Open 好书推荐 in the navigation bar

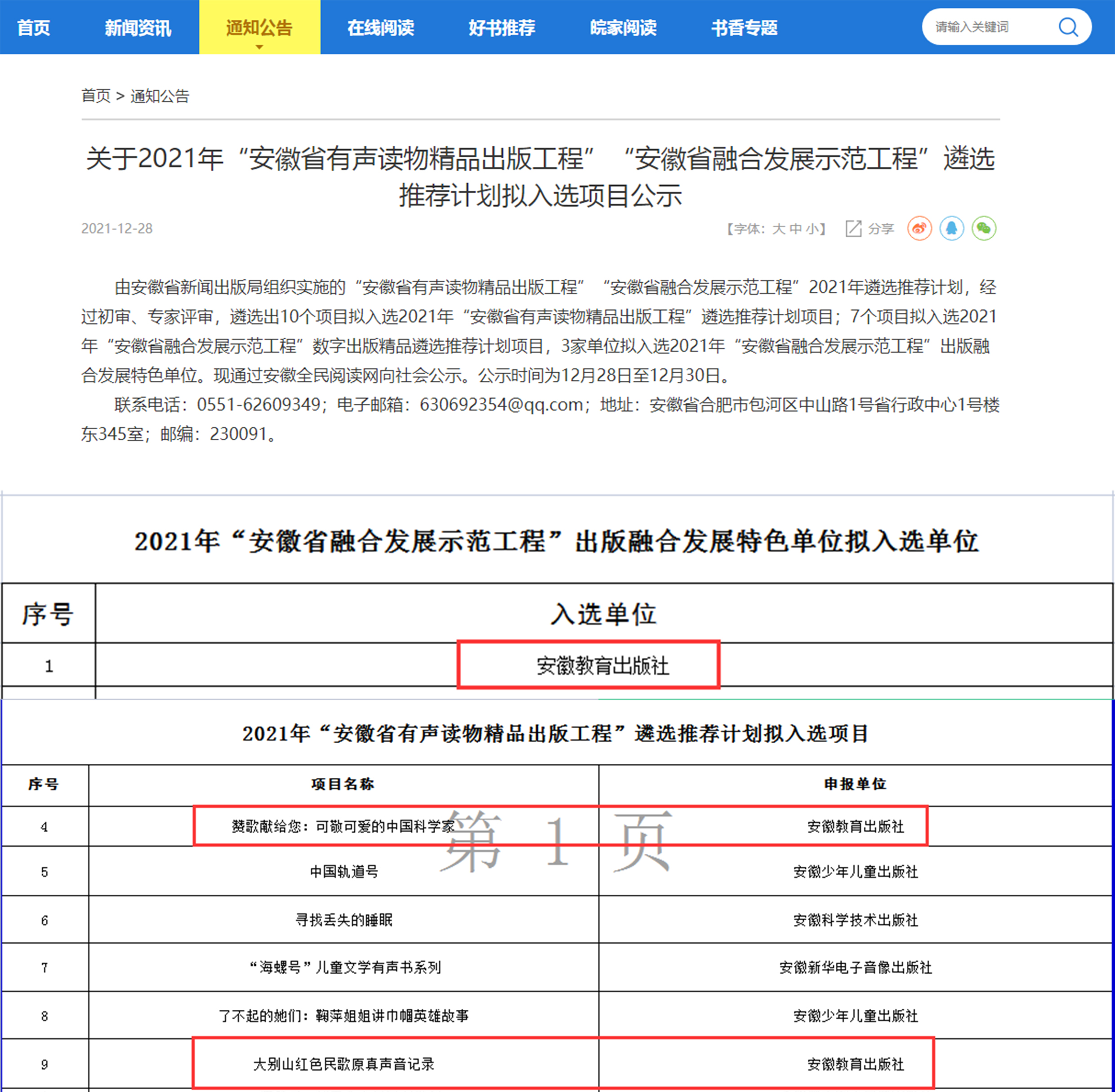coord(501,27)
